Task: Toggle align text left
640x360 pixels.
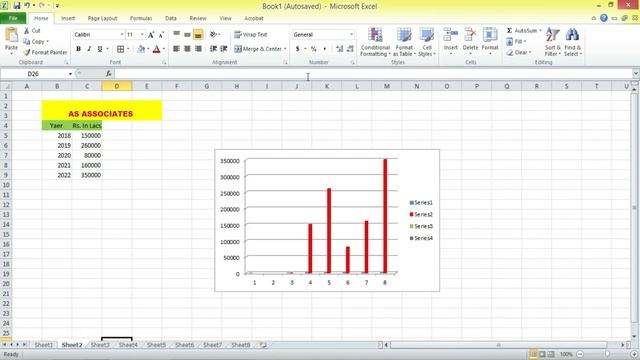Action: tap(176, 49)
